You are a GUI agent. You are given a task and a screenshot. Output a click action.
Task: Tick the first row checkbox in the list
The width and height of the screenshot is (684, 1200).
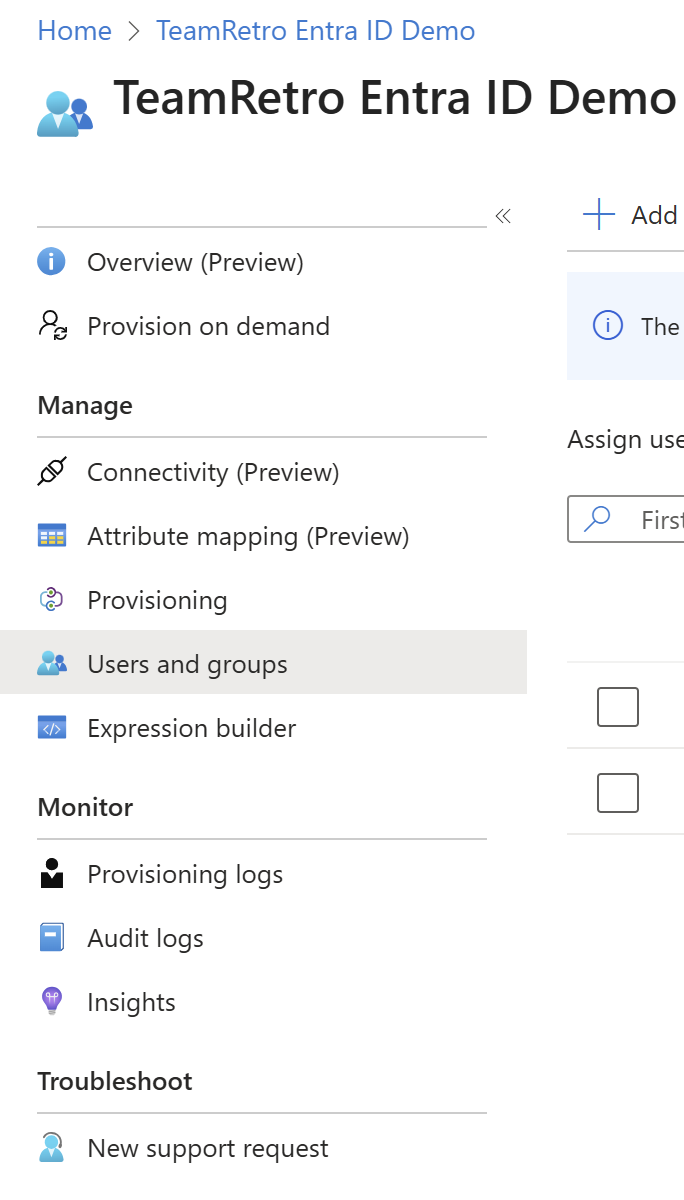click(618, 707)
